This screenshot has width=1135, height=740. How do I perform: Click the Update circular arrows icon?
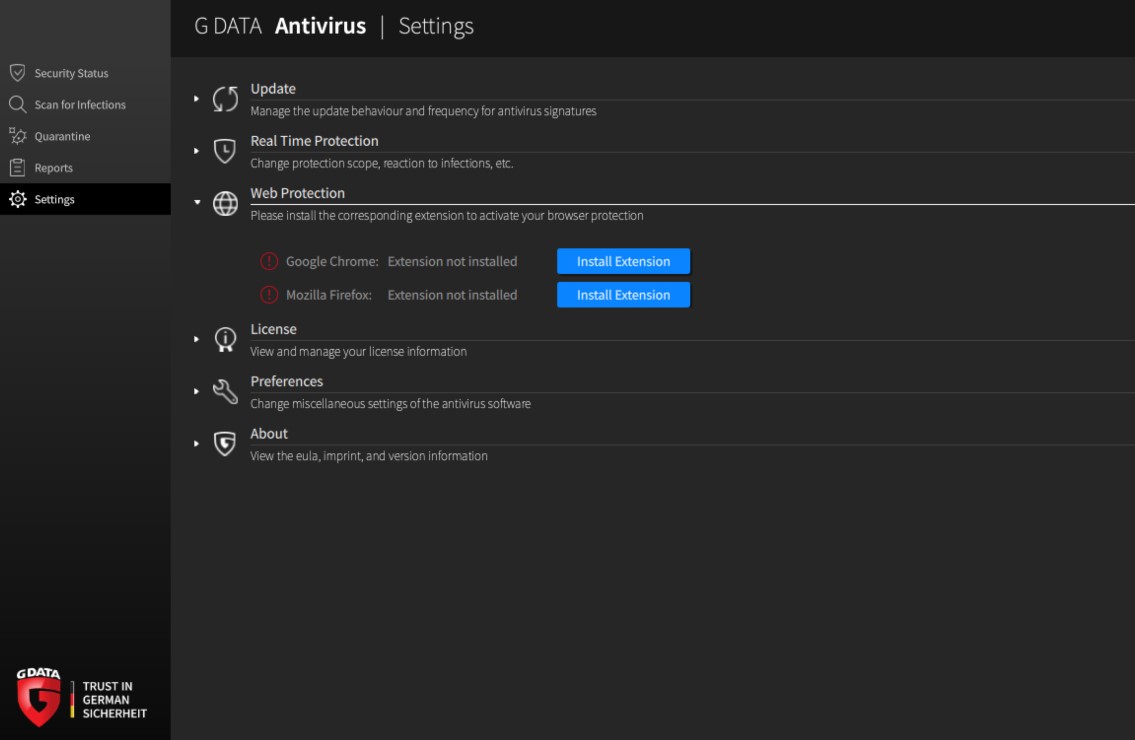(x=225, y=99)
